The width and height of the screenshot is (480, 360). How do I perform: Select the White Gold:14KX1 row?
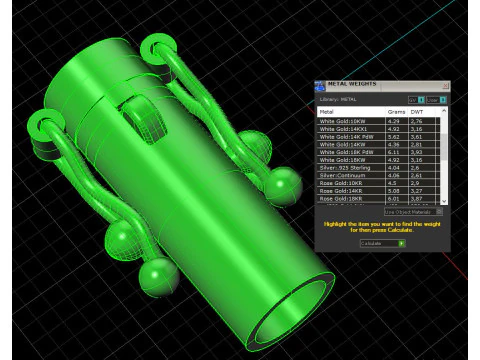378,129
